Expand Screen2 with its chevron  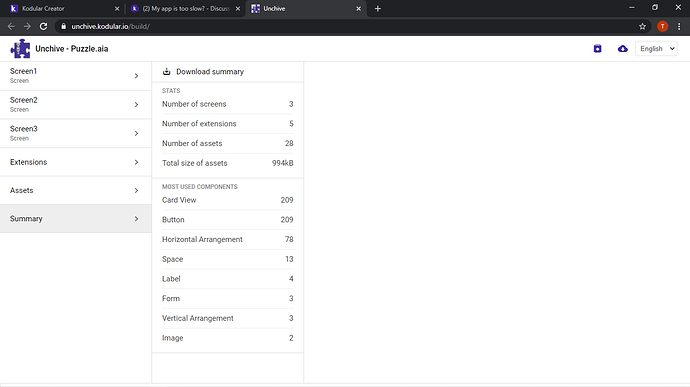click(x=136, y=104)
